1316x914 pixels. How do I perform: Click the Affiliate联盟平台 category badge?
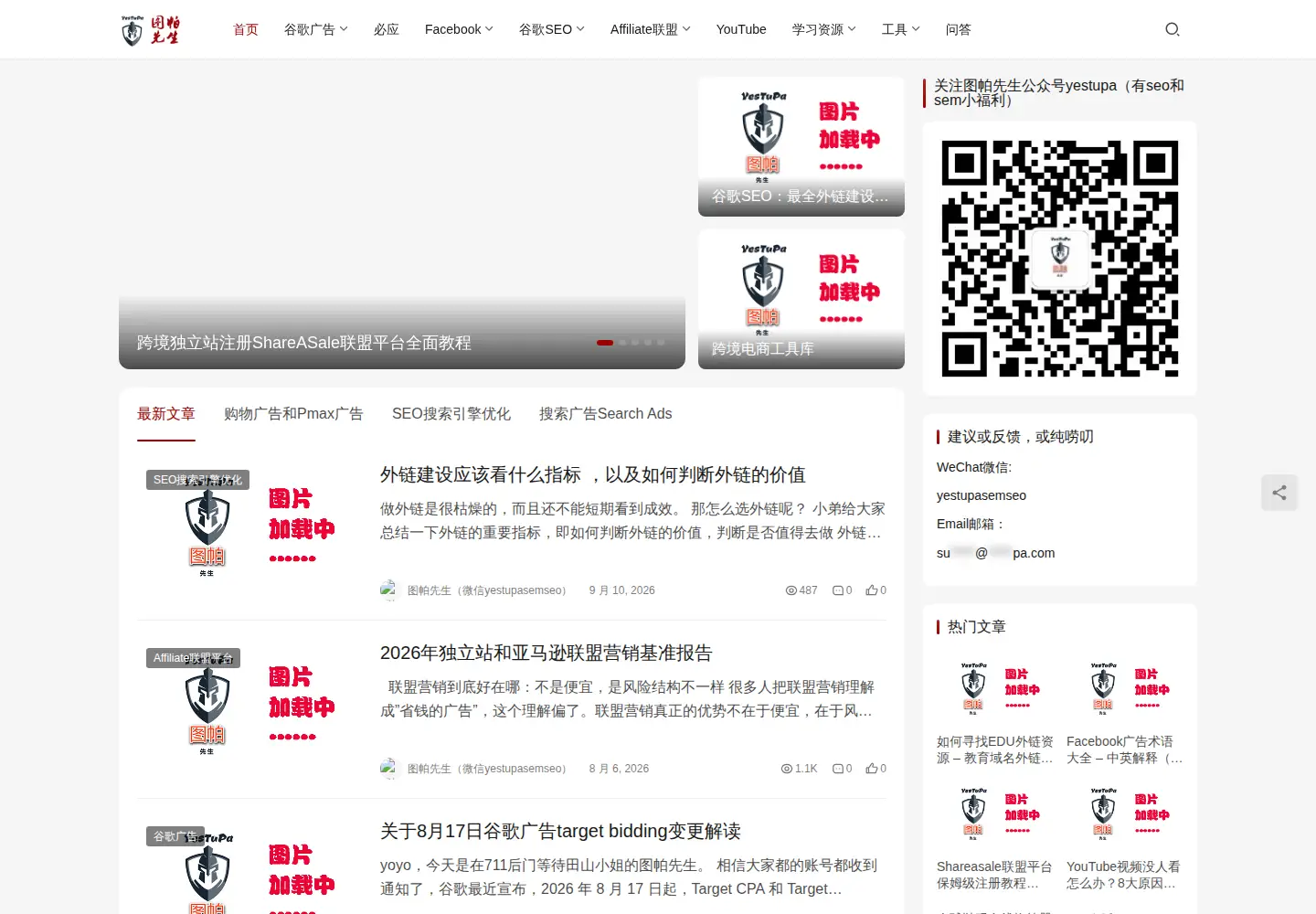click(193, 658)
